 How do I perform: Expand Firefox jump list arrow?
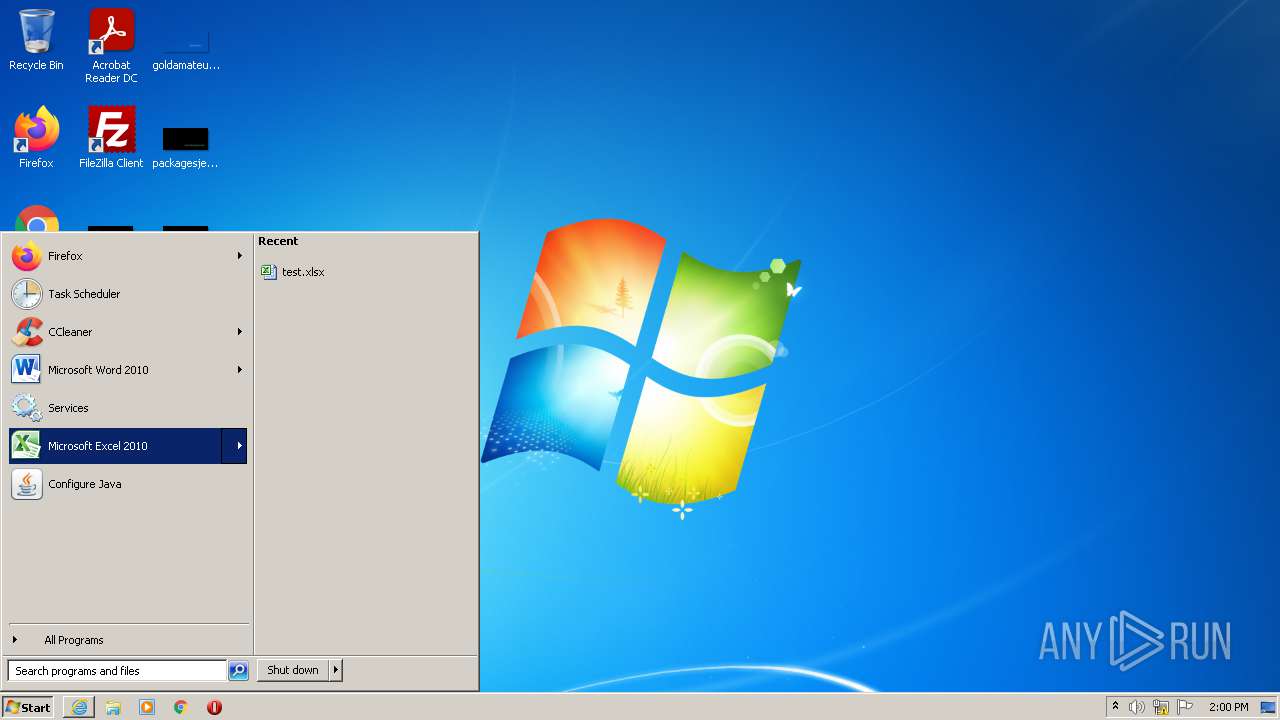(239, 256)
